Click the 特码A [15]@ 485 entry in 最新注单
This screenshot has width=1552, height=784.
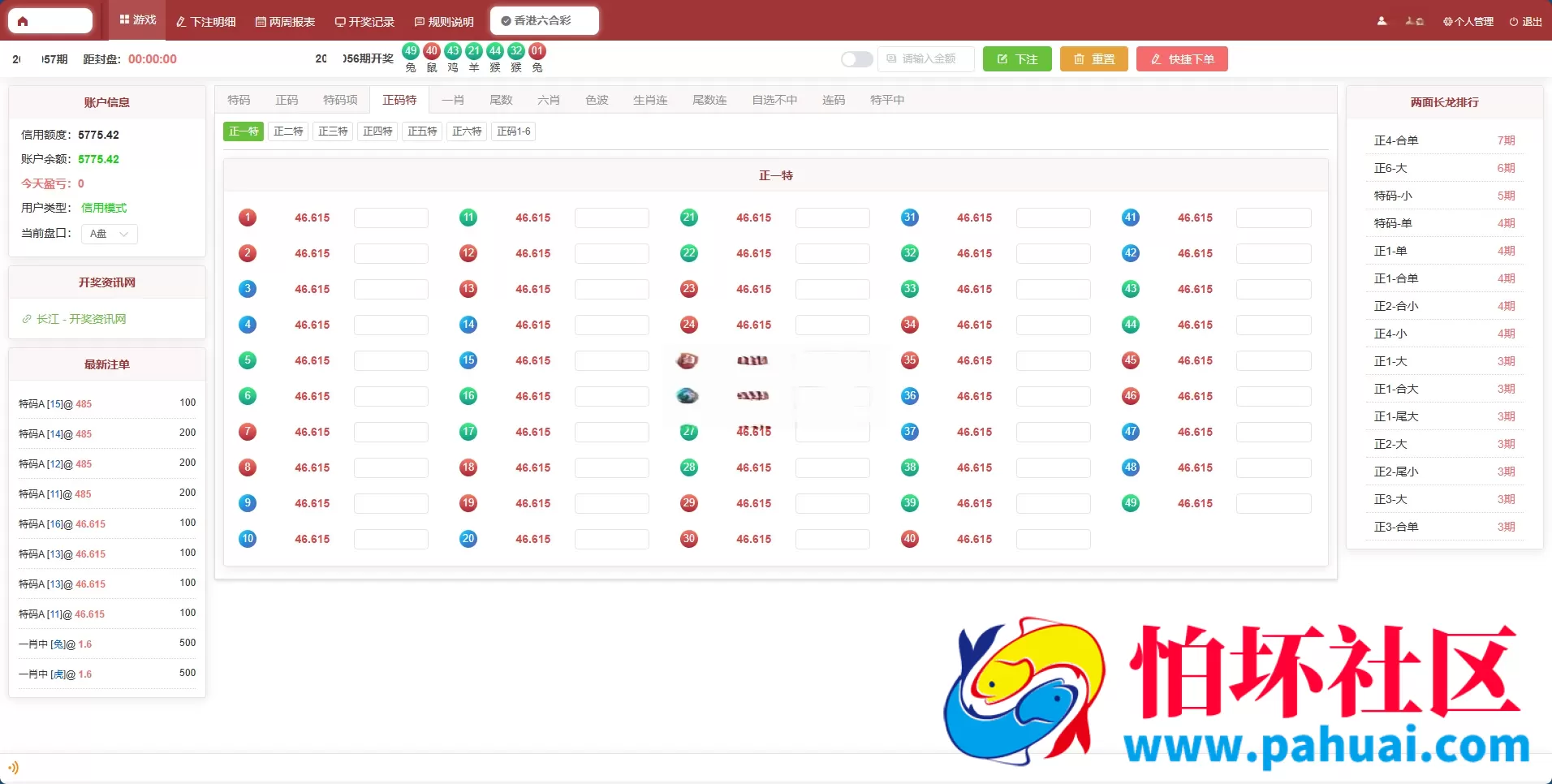coord(107,403)
